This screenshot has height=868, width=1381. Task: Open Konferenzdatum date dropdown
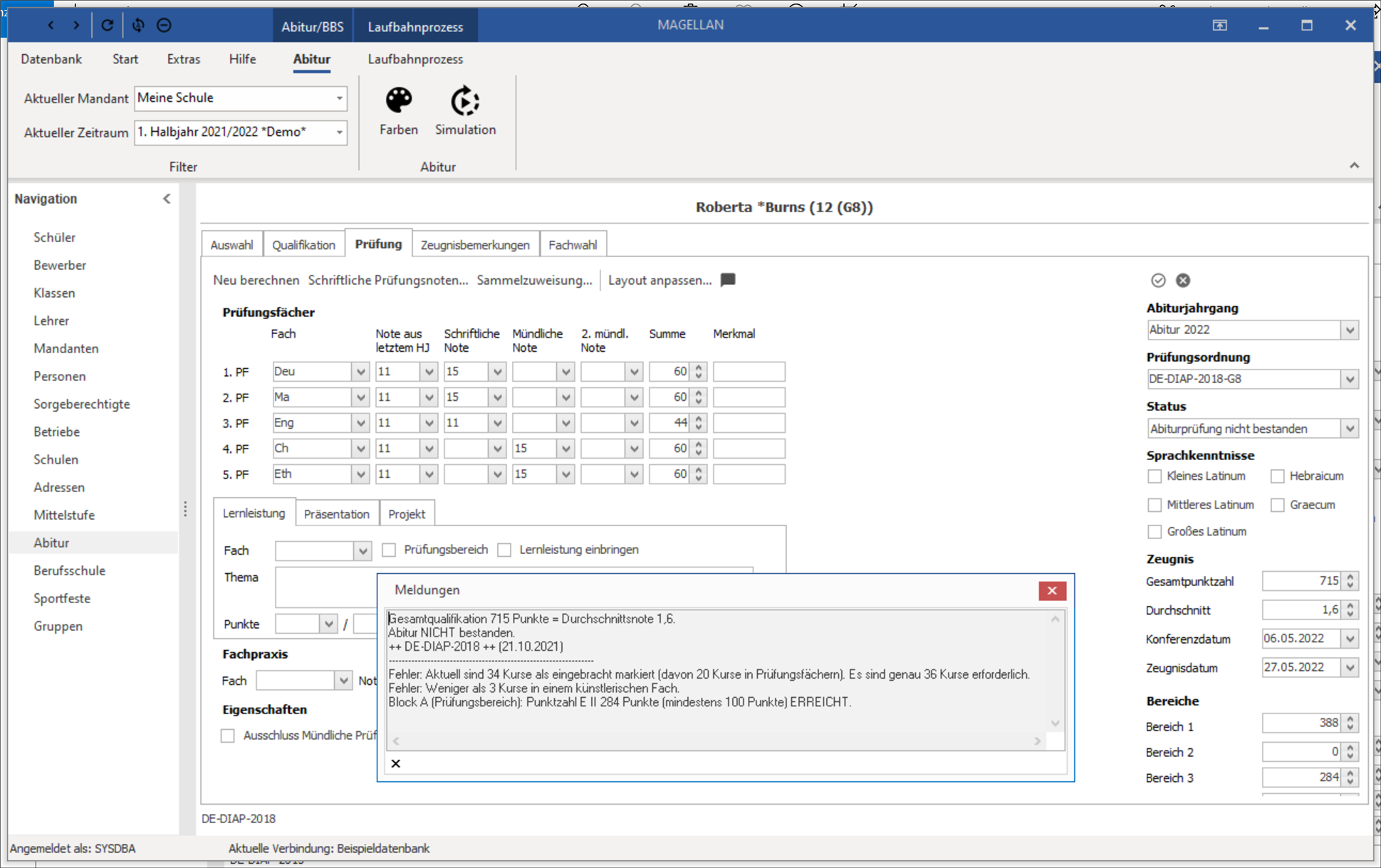coord(1349,639)
